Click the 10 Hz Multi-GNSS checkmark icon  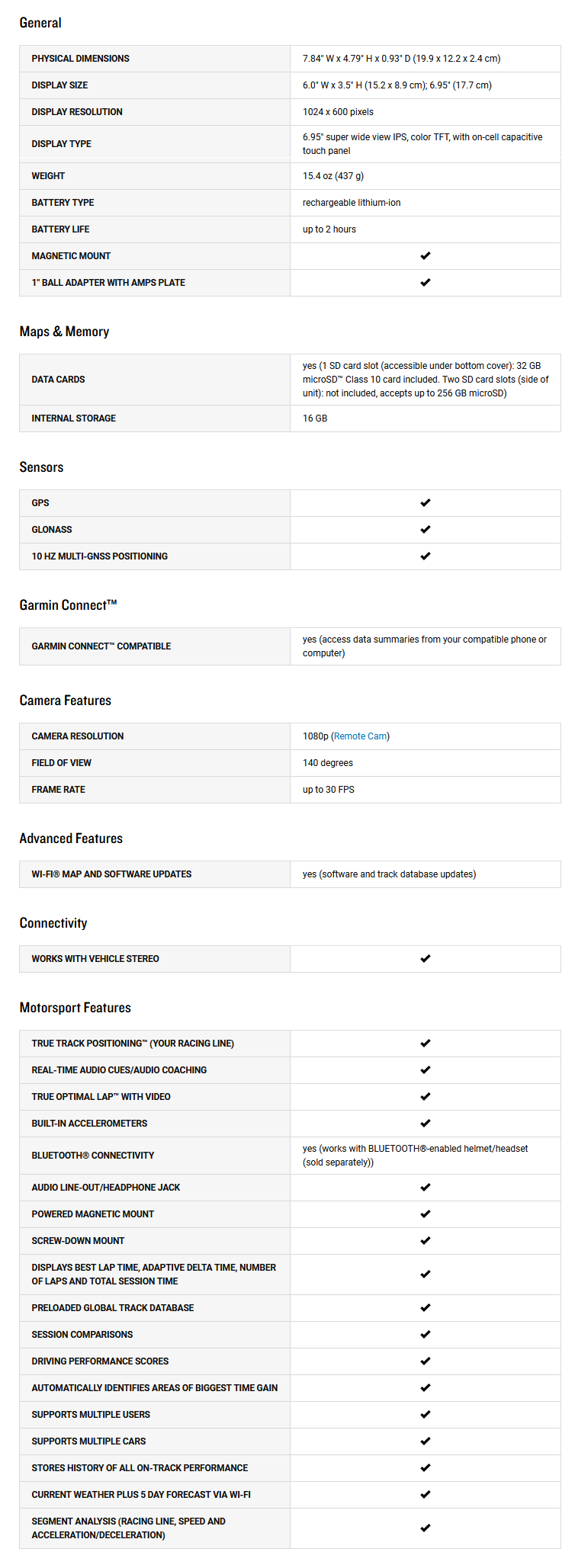[x=426, y=556]
